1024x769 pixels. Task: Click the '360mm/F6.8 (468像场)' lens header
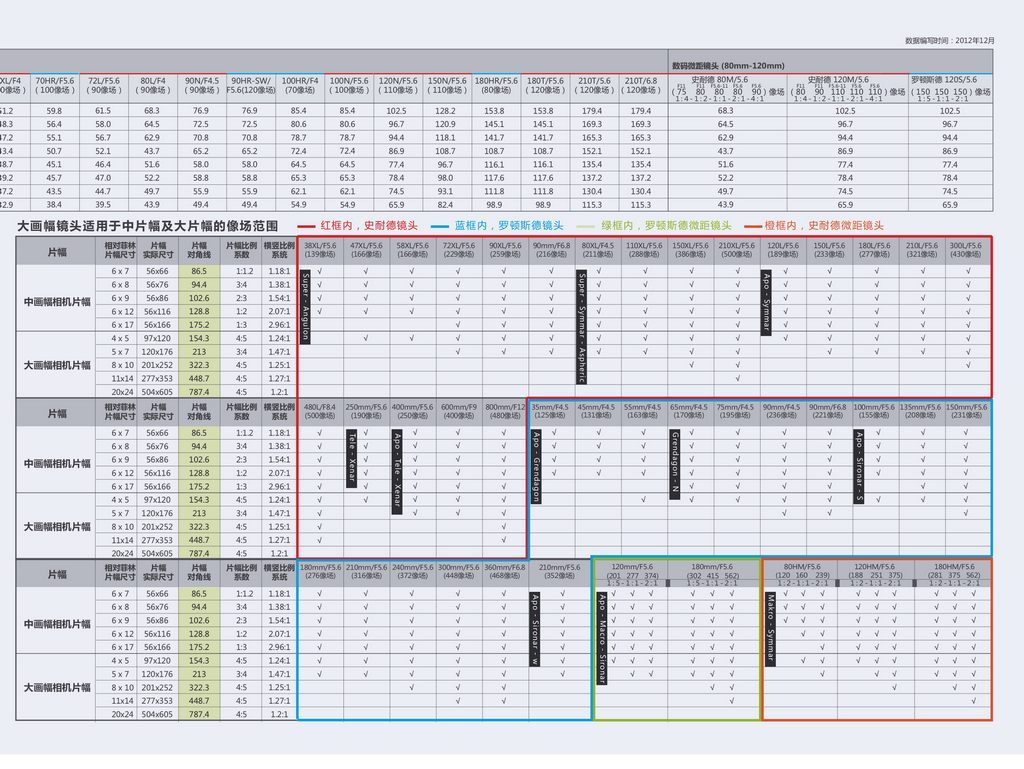[x=504, y=571]
